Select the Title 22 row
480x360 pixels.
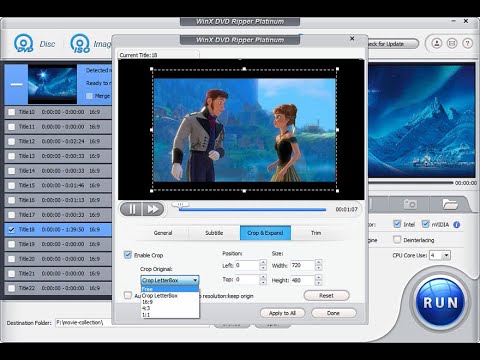(58, 288)
